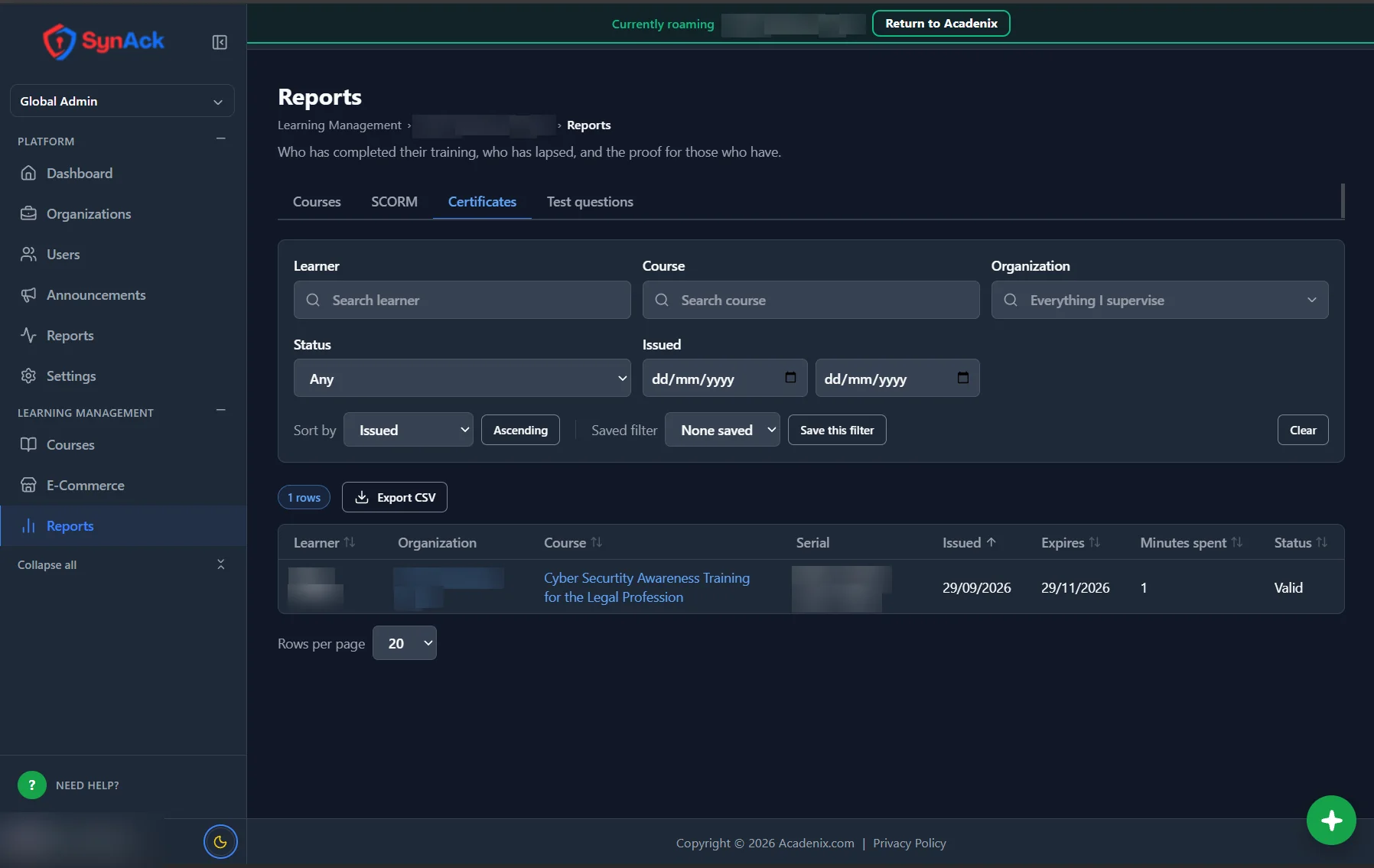This screenshot has height=868, width=1374.
Task: Open Cyber Security Awareness Training course link
Action: 646,587
